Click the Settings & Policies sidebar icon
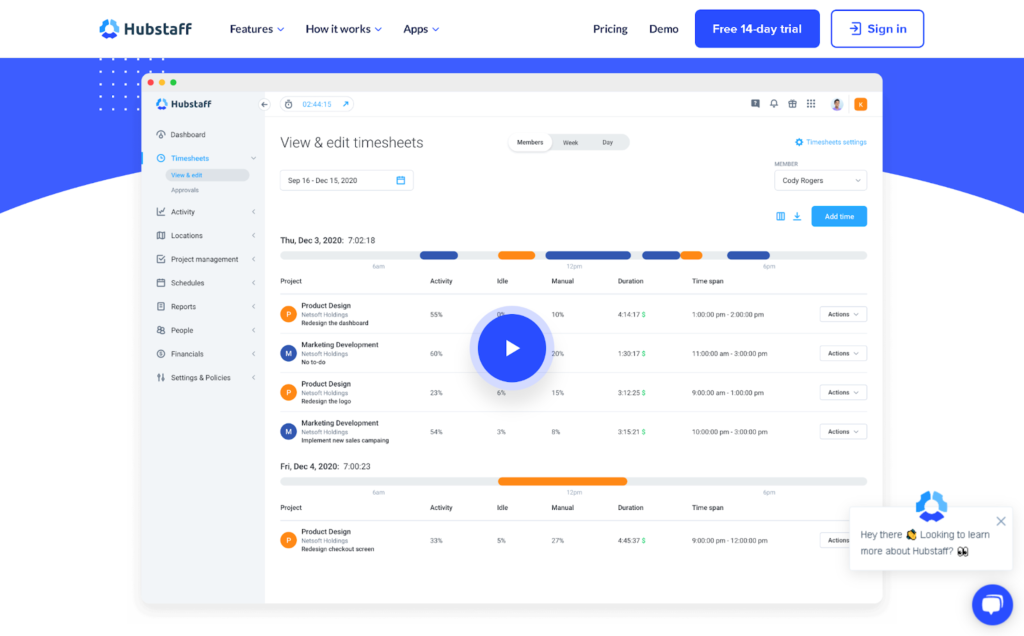 coord(161,377)
